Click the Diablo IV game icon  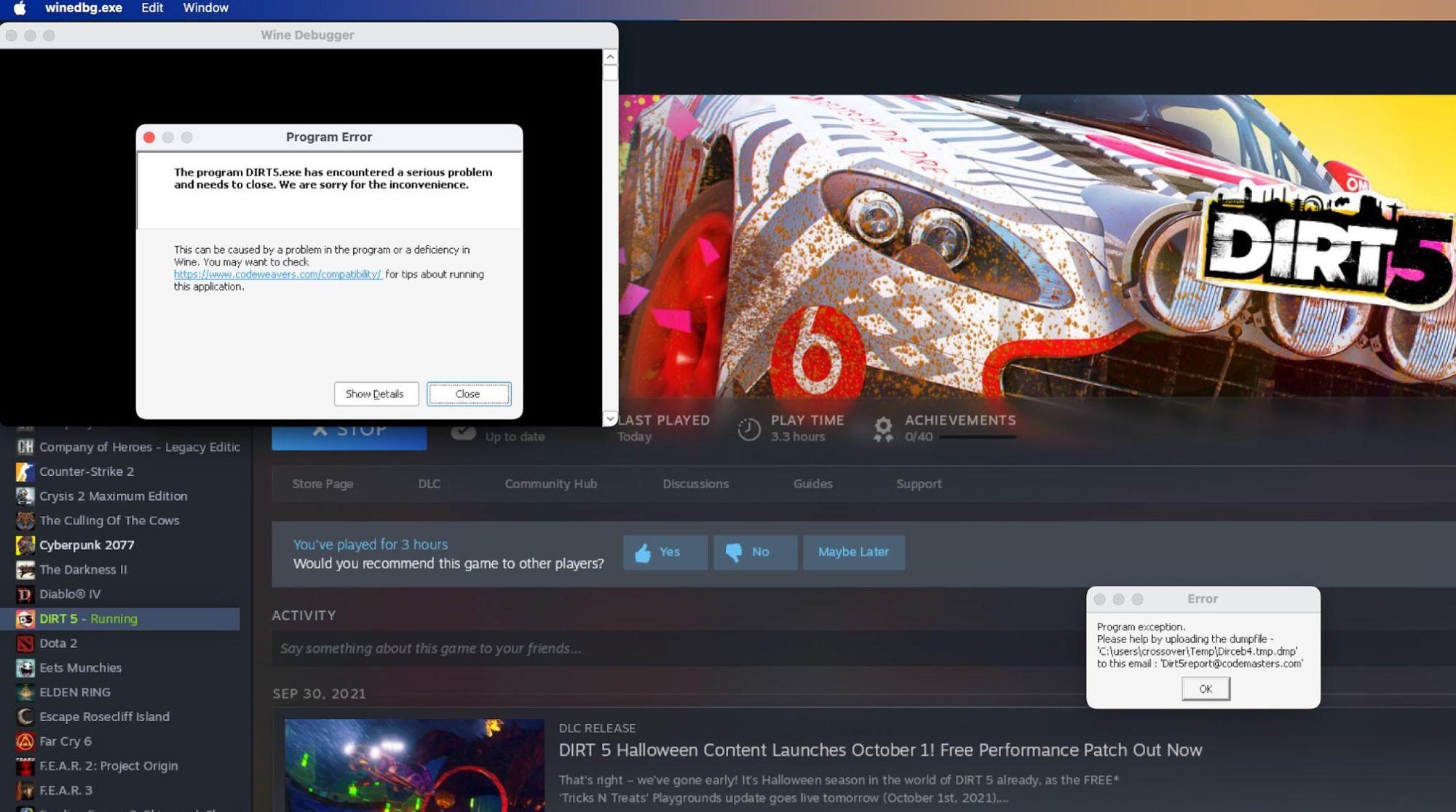25,594
